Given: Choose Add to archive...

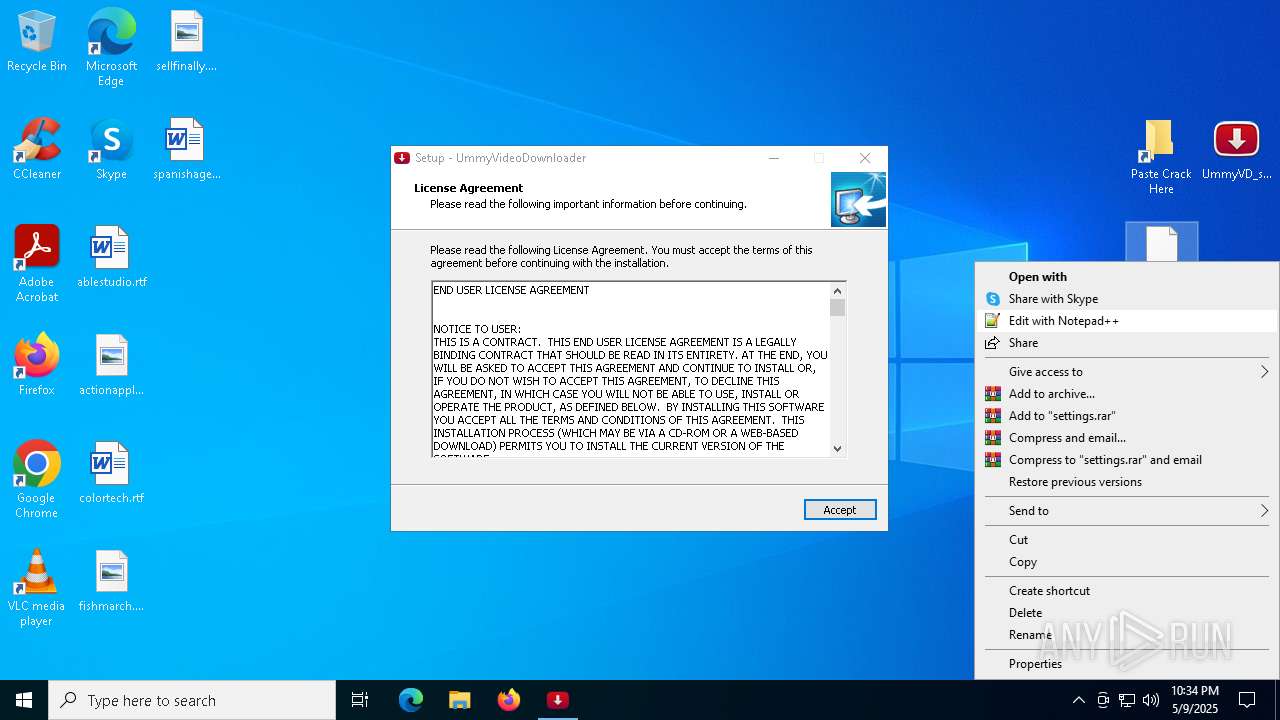Looking at the screenshot, I should click(x=1127, y=394).
